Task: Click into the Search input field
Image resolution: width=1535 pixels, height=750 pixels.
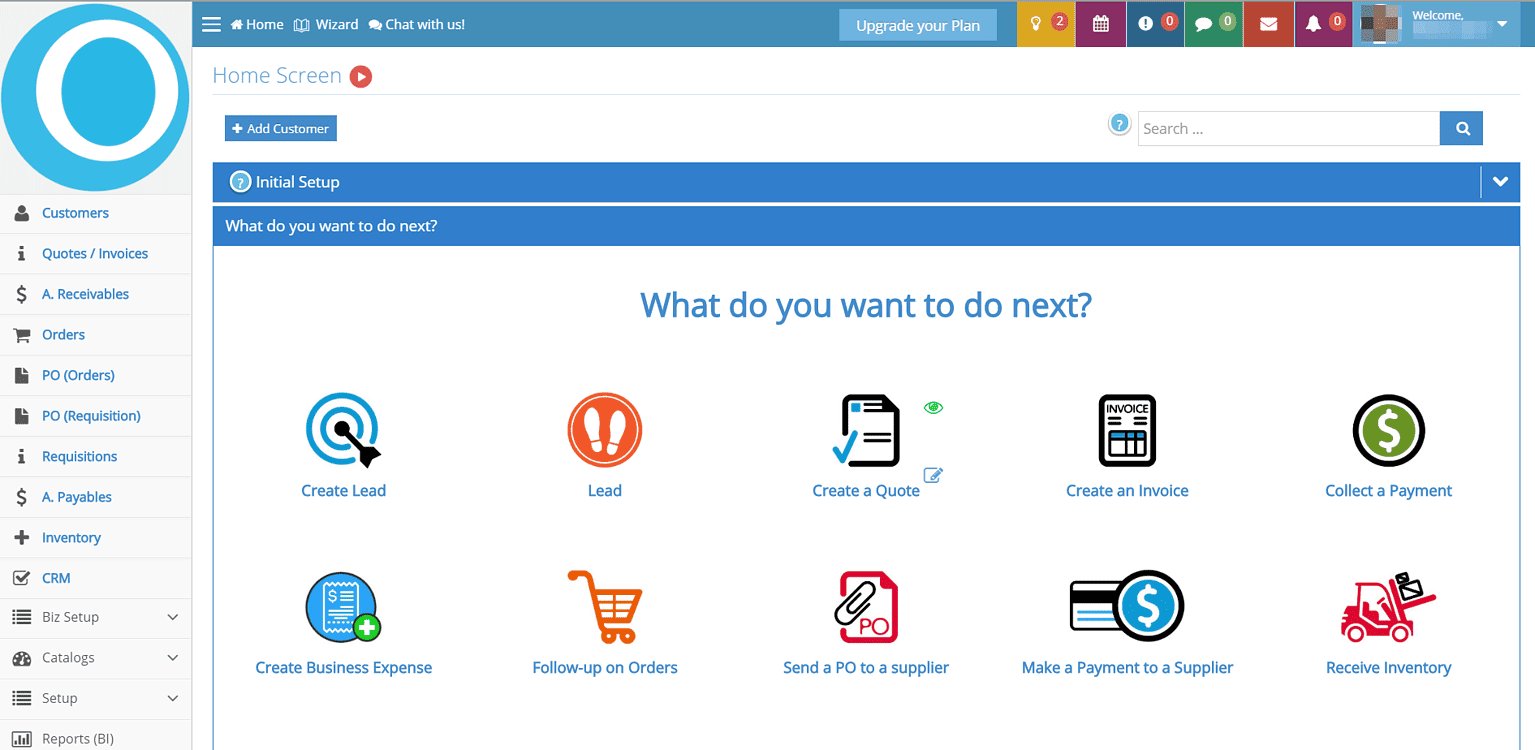Action: tap(1288, 128)
